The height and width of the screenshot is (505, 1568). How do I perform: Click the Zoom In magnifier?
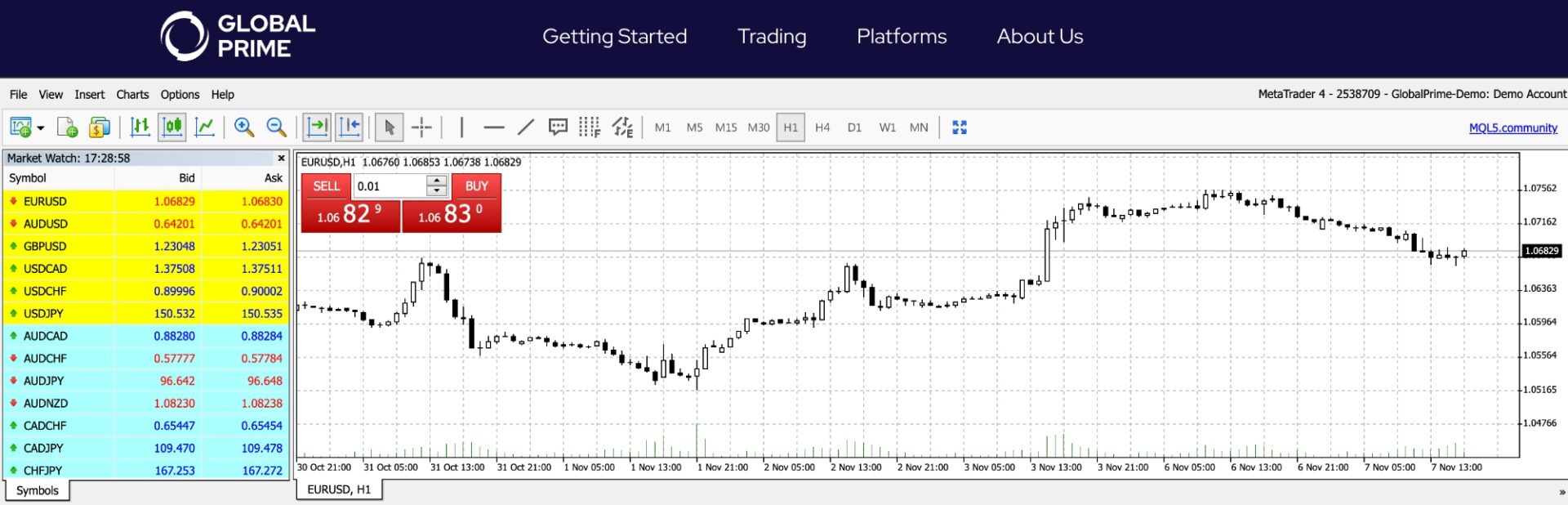pyautogui.click(x=243, y=127)
